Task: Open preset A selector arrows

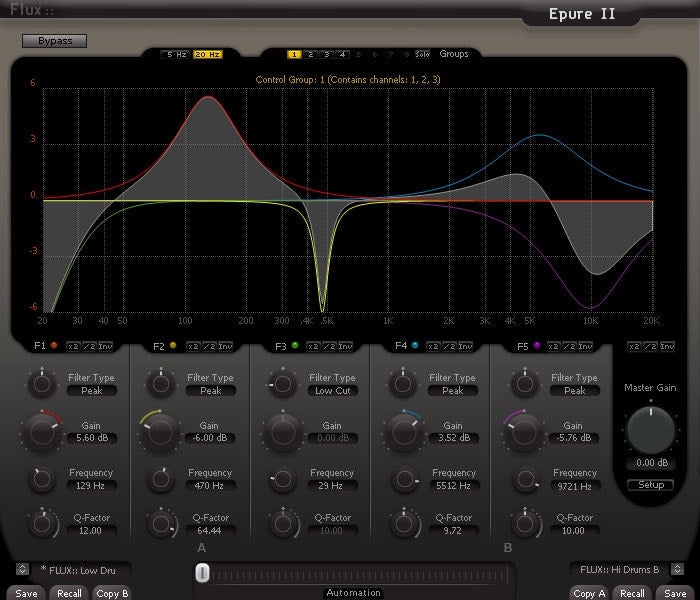Action: click(22, 569)
